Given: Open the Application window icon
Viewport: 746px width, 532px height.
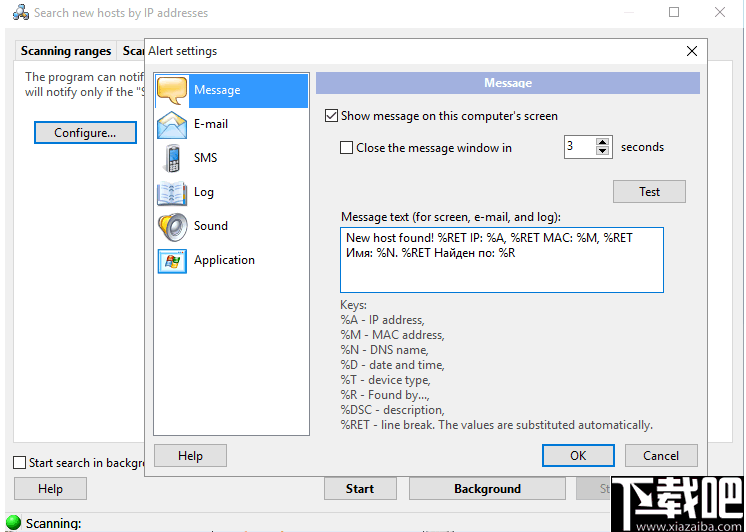Looking at the screenshot, I should 172,261.
